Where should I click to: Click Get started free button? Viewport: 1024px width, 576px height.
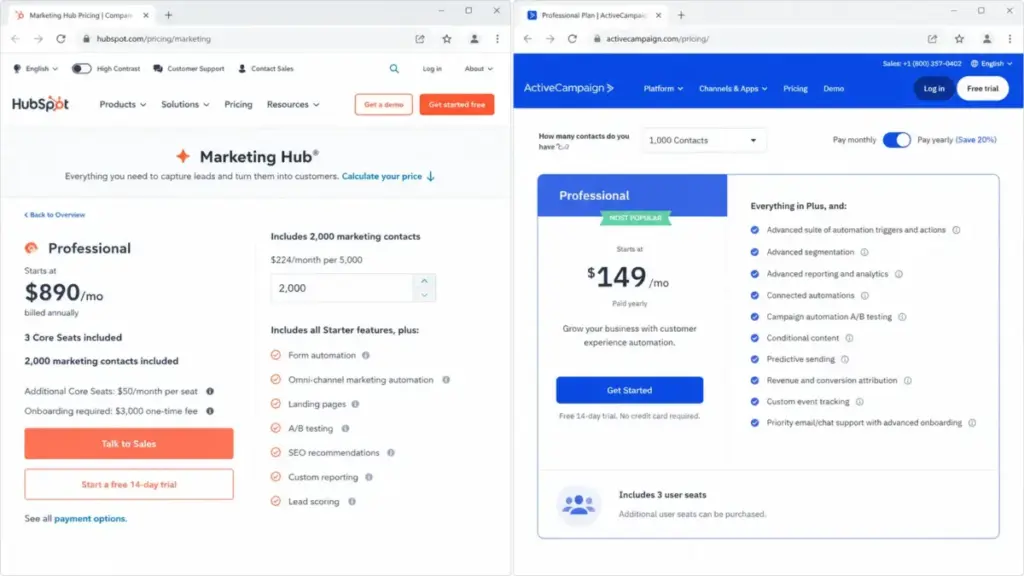coord(456,104)
